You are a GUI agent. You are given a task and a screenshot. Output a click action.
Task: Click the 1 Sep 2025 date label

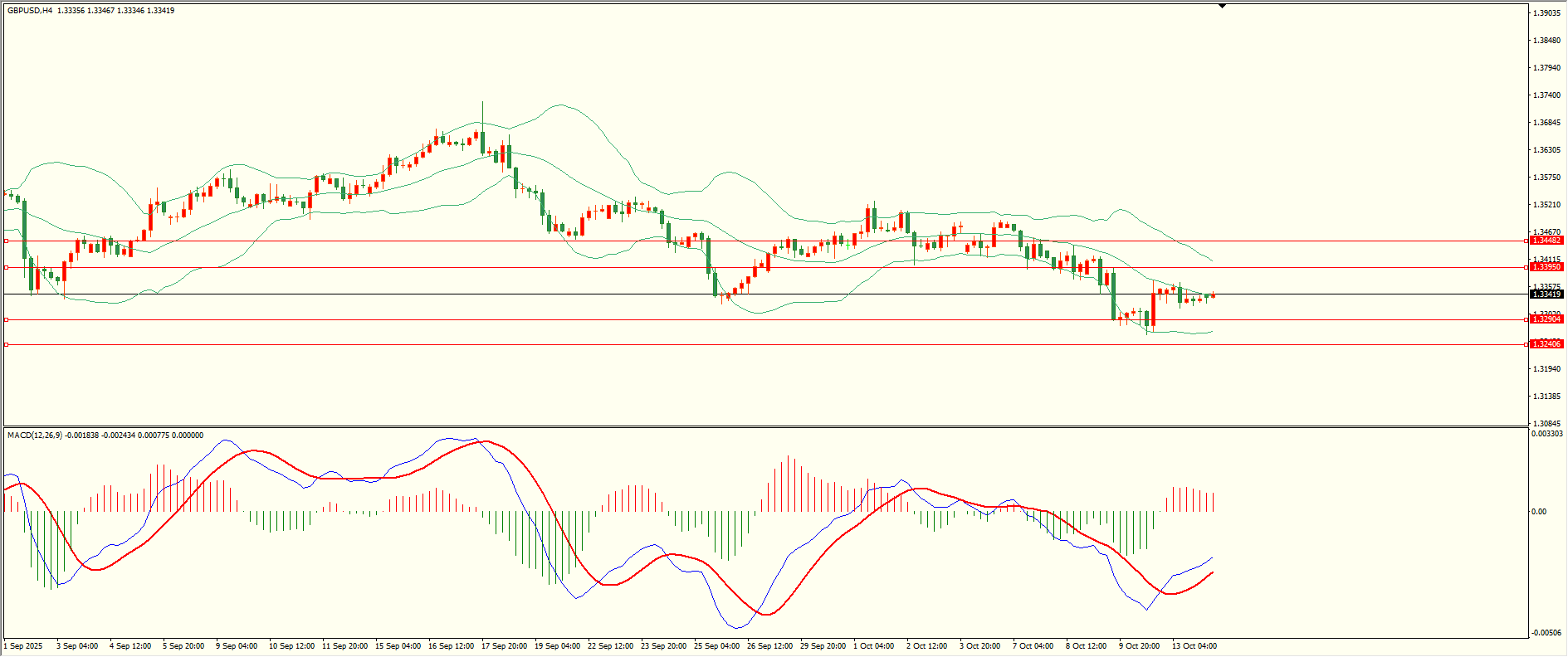pyautogui.click(x=23, y=646)
